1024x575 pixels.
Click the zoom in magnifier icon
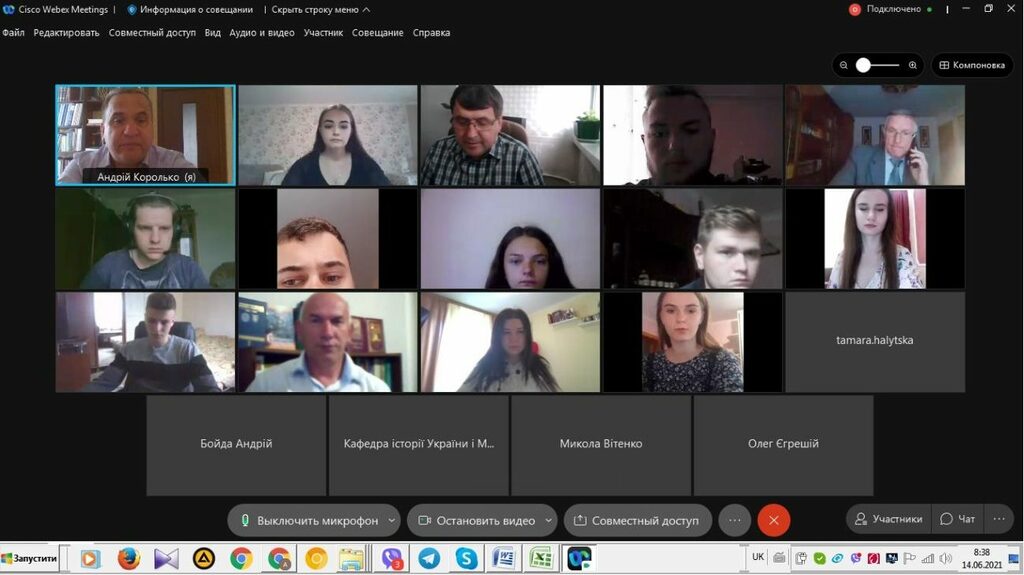point(912,65)
